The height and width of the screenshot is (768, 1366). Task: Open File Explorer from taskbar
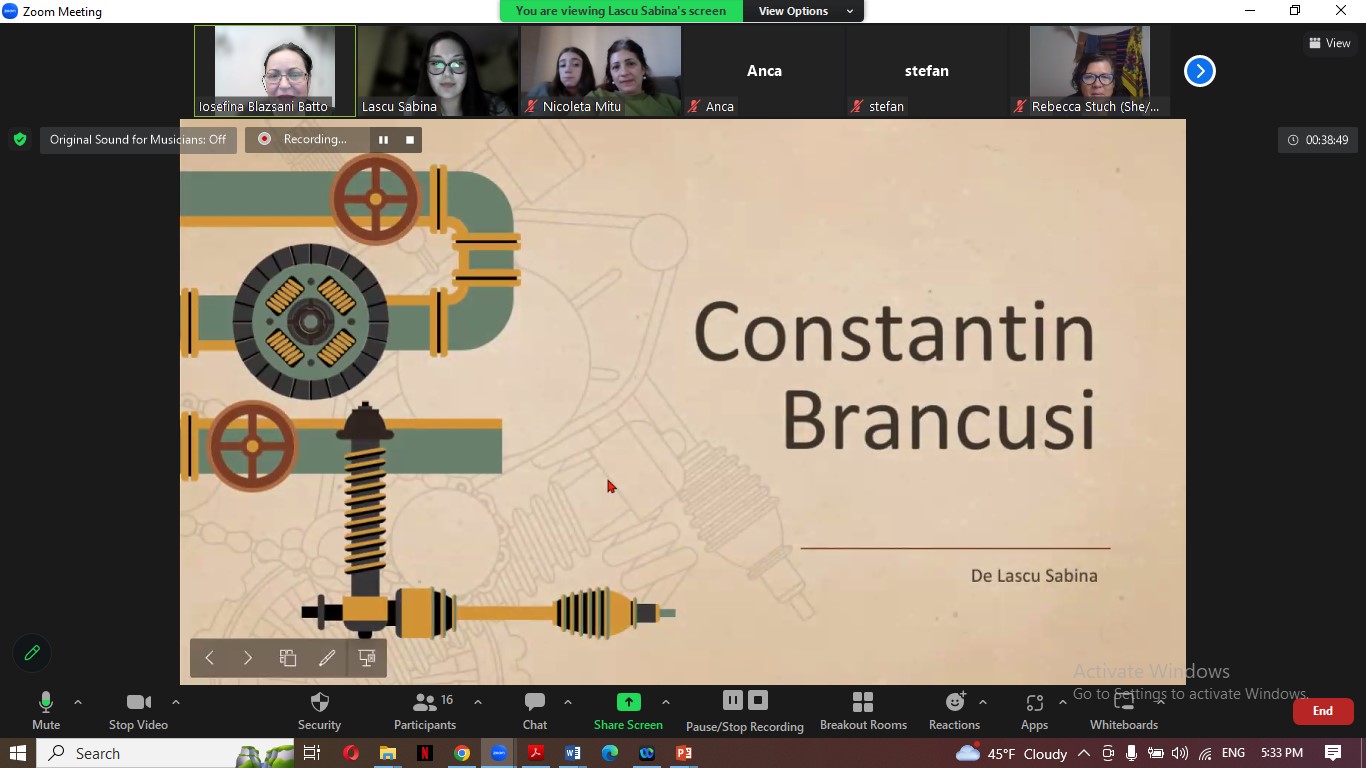[388, 753]
